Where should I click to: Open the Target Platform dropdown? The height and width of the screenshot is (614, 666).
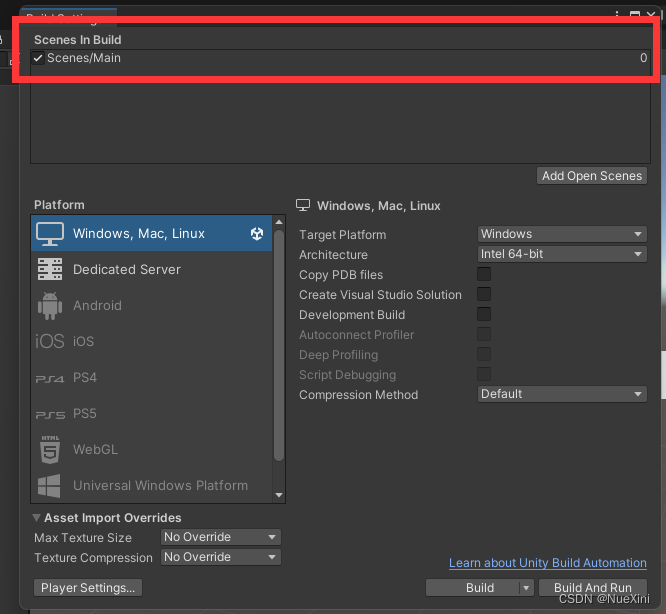tap(562, 234)
